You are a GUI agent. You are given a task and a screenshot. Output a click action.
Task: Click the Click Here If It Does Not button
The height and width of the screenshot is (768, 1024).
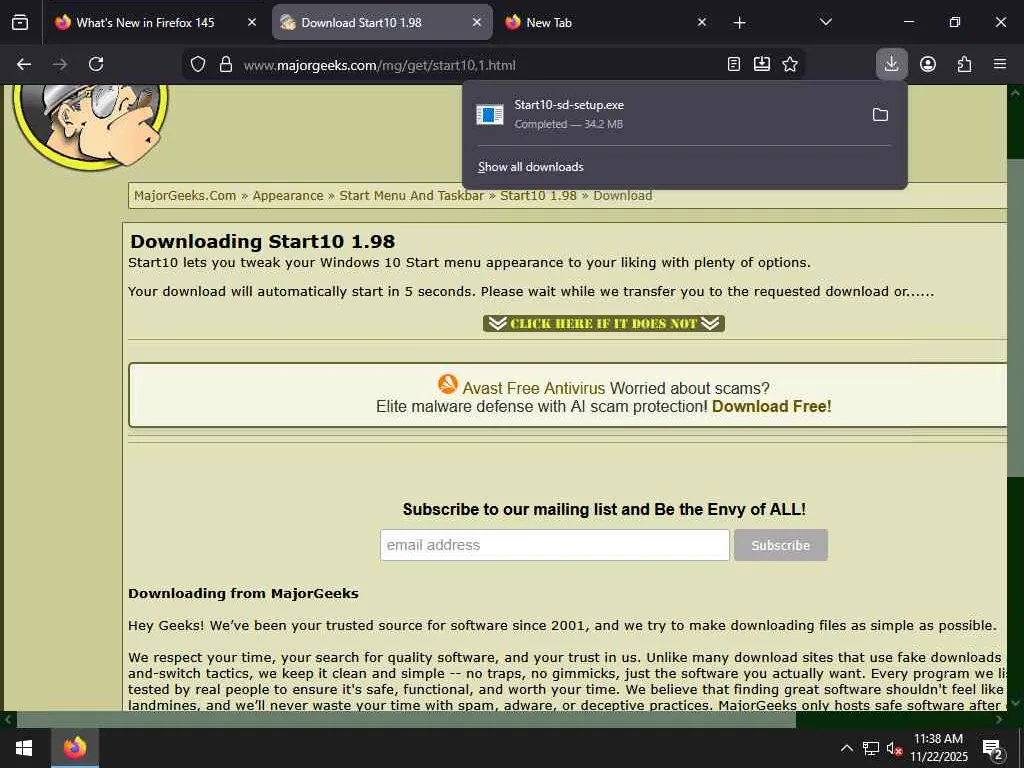603,324
